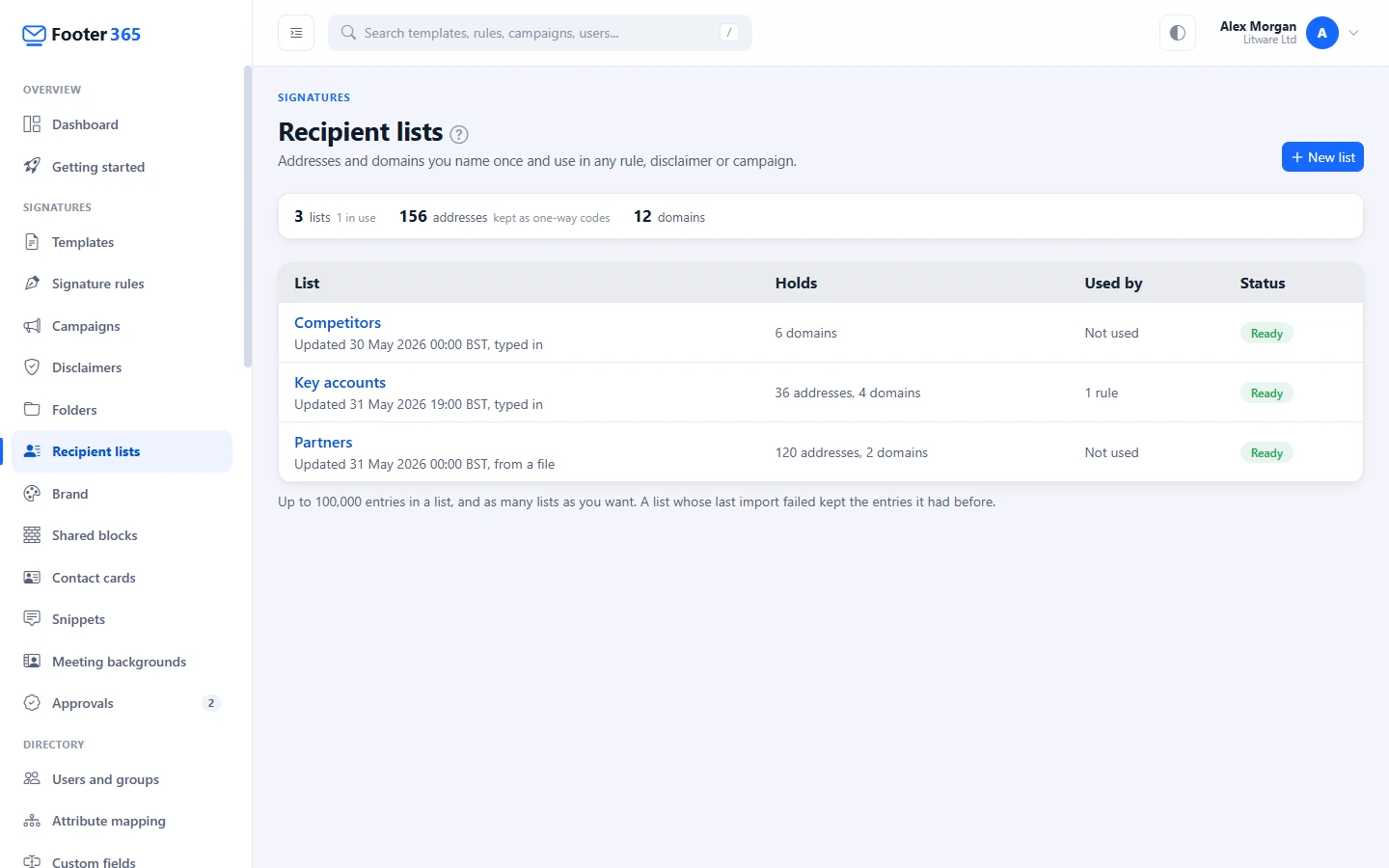Click '36 addresses, 4 domains' cell
The height and width of the screenshot is (868, 1389).
[x=848, y=393]
